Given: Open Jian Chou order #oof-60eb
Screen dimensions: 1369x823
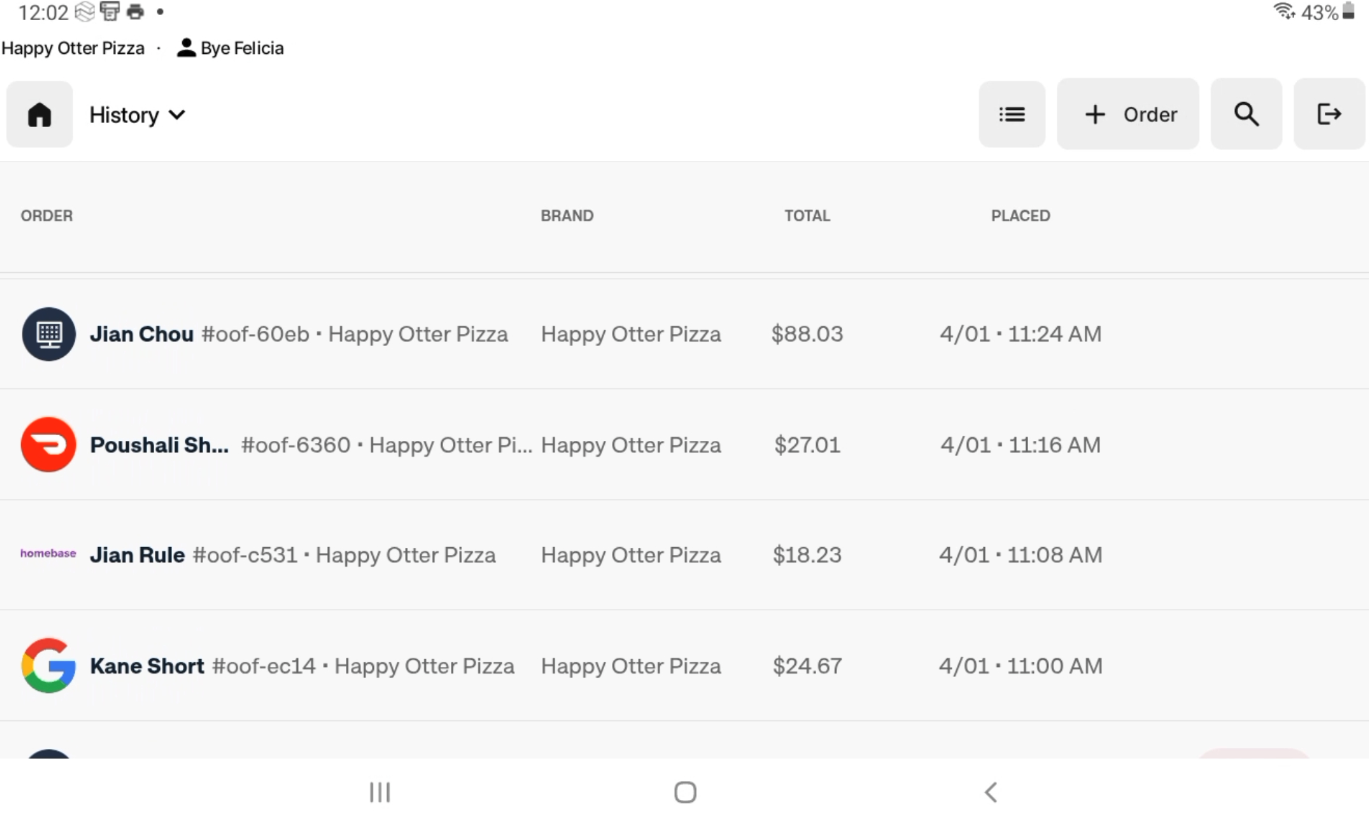Looking at the screenshot, I should coord(298,334).
